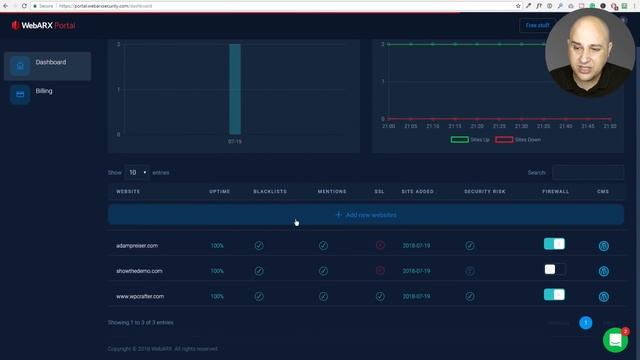Image resolution: width=640 pixels, height=360 pixels.
Task: Sort table by Firewall column
Action: pos(556,191)
